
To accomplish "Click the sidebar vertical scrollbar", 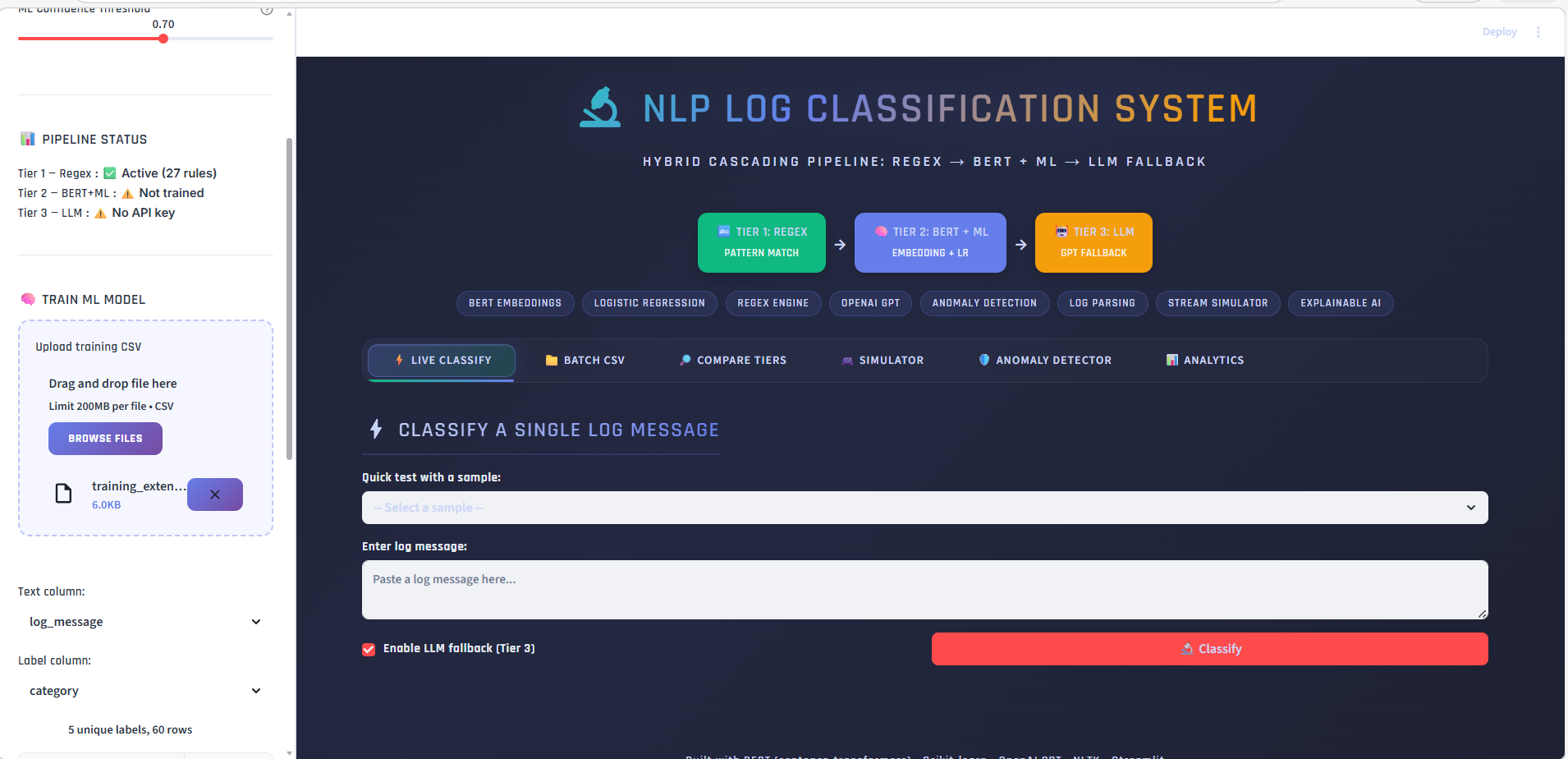I will pos(289,300).
